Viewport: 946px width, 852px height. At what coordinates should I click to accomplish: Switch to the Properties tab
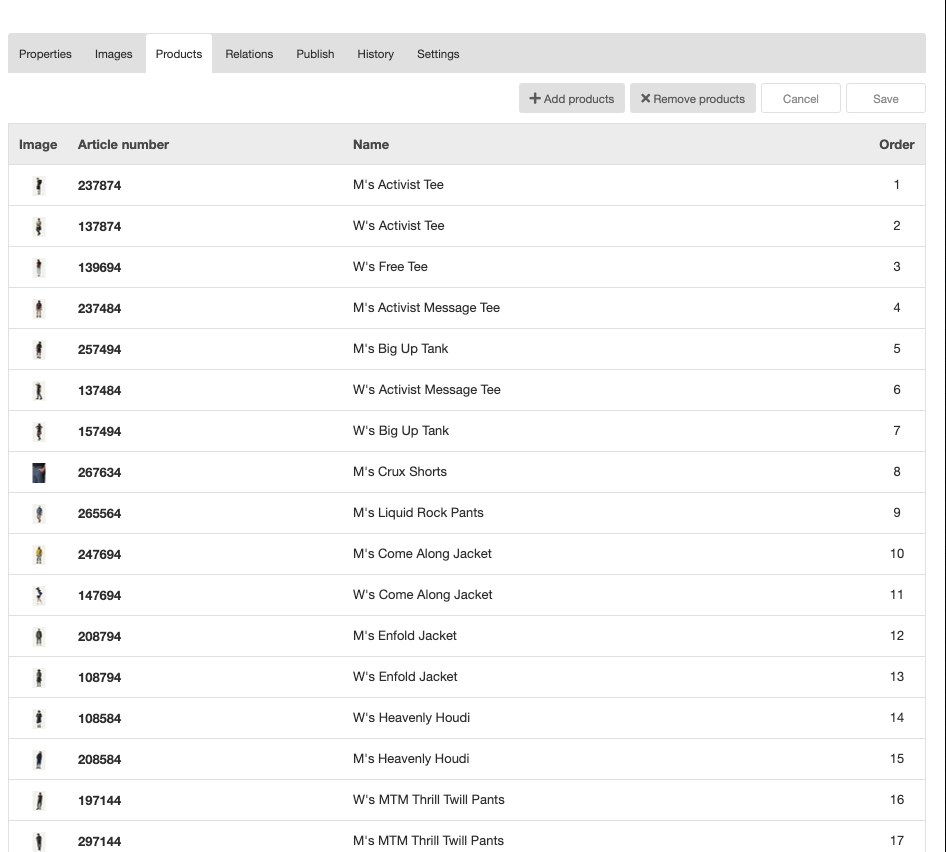(45, 54)
